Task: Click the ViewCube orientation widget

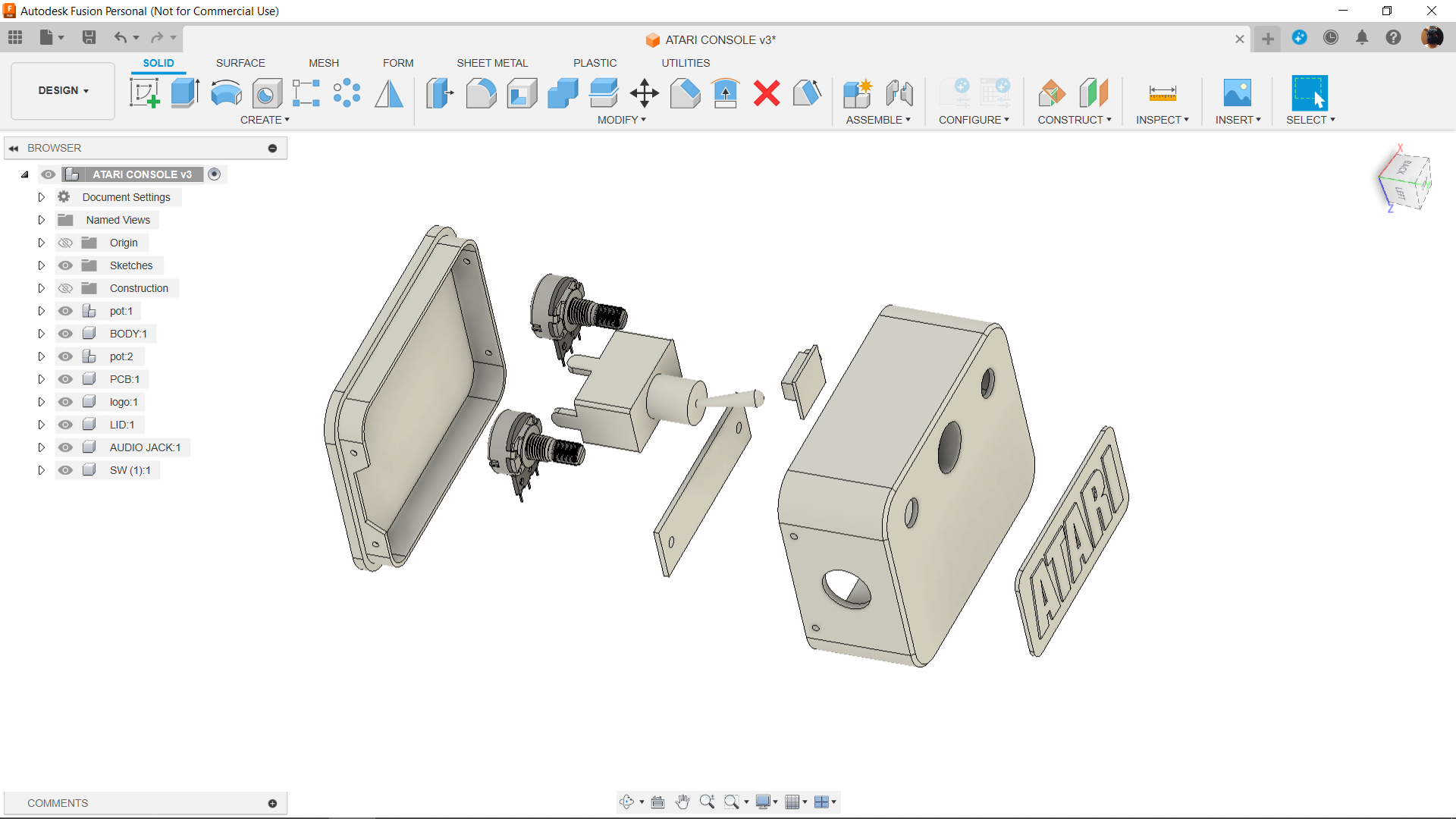Action: point(1404,180)
